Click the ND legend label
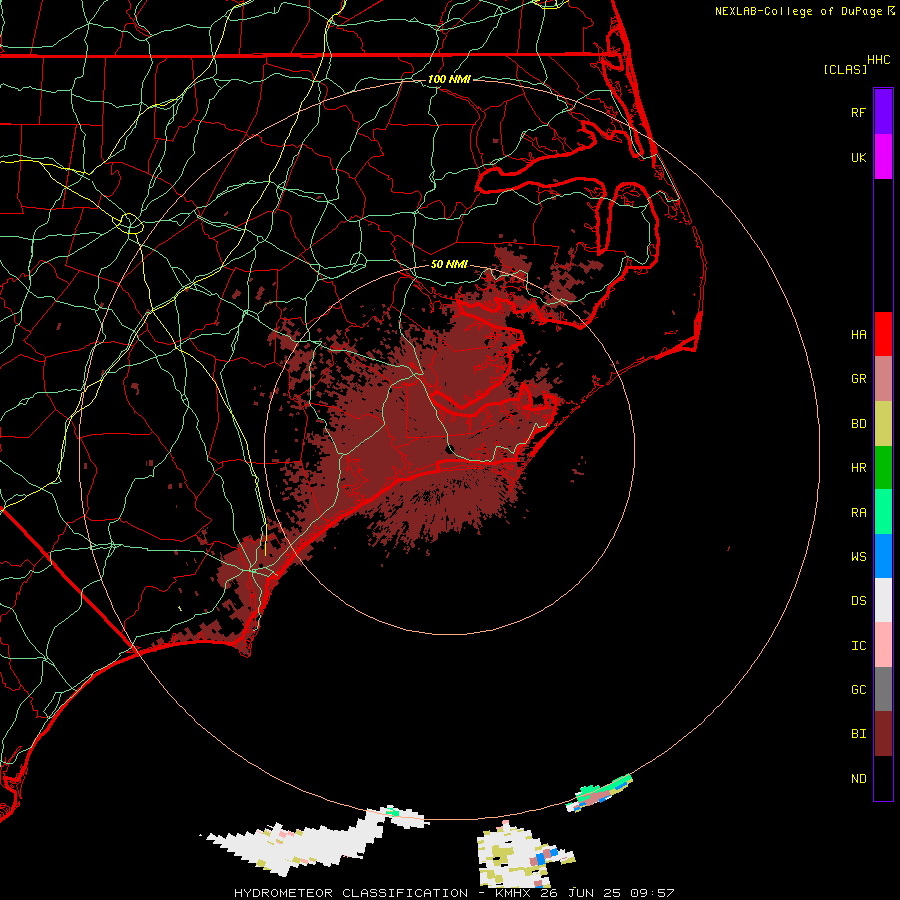Image resolution: width=900 pixels, height=900 pixels. click(858, 779)
